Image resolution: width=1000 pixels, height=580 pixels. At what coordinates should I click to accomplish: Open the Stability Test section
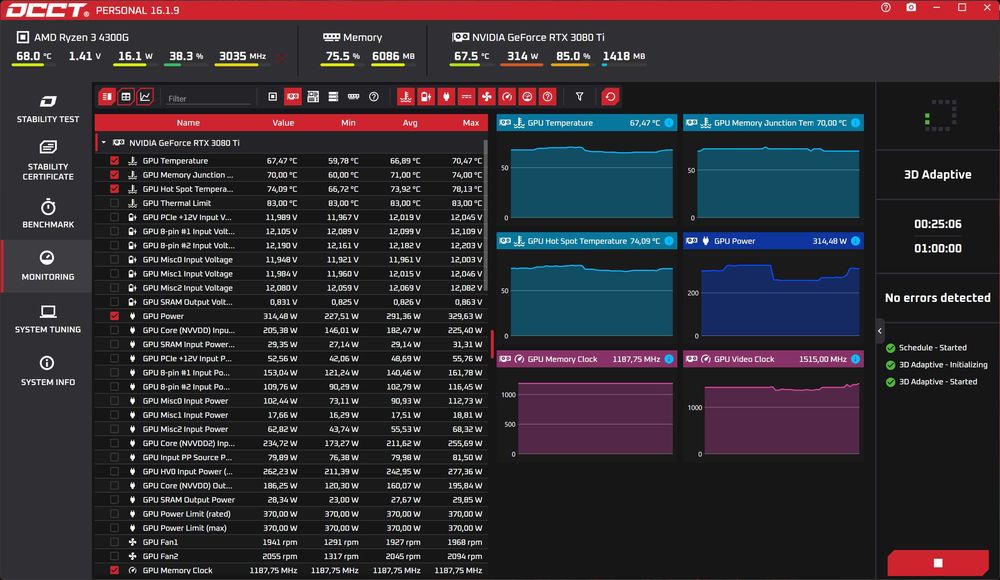tap(48, 108)
